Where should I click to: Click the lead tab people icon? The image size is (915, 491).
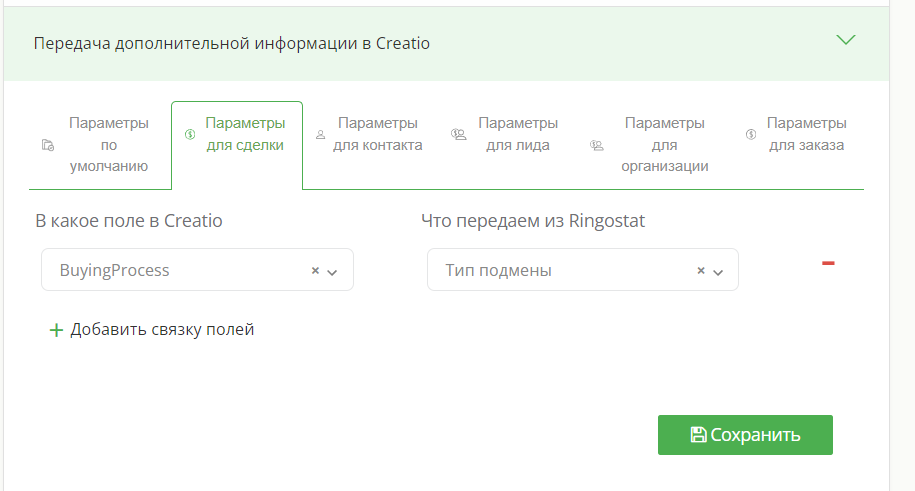point(459,134)
